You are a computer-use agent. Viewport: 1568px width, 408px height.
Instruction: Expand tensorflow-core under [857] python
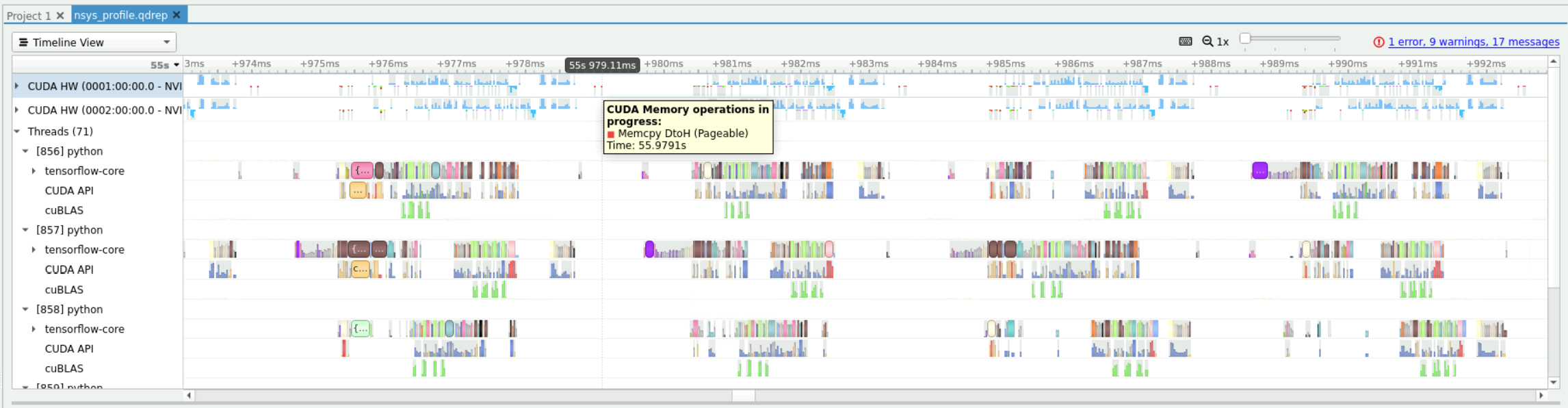click(34, 250)
